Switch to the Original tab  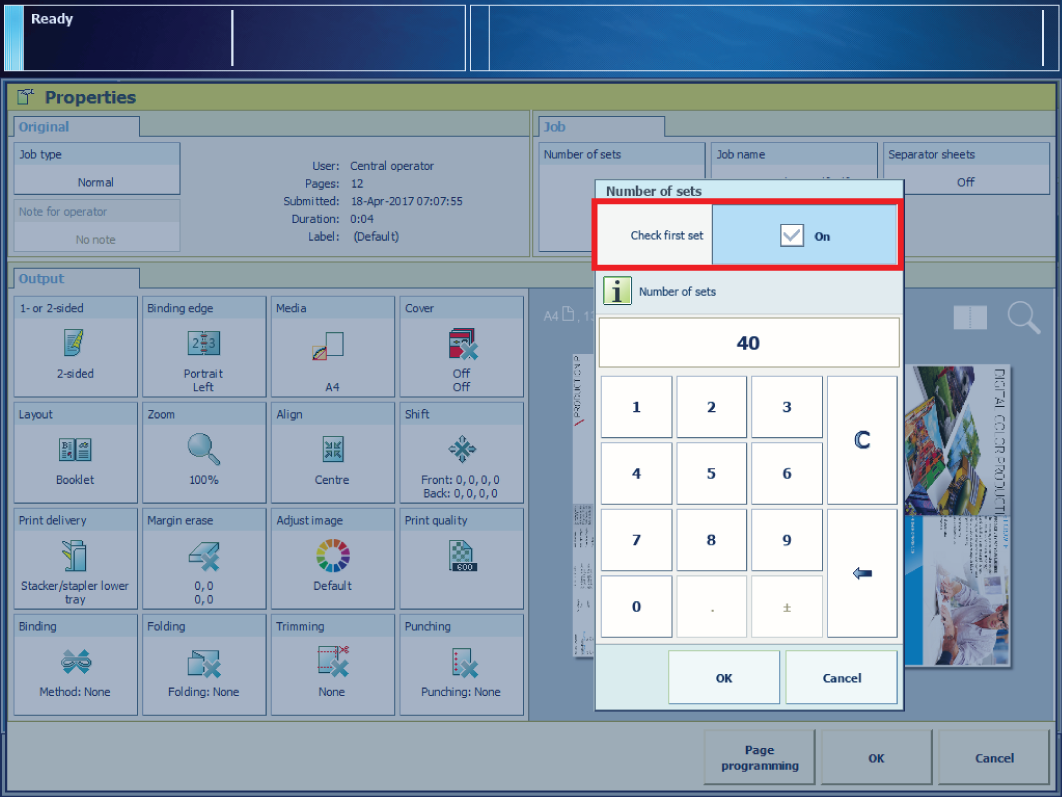coord(45,127)
